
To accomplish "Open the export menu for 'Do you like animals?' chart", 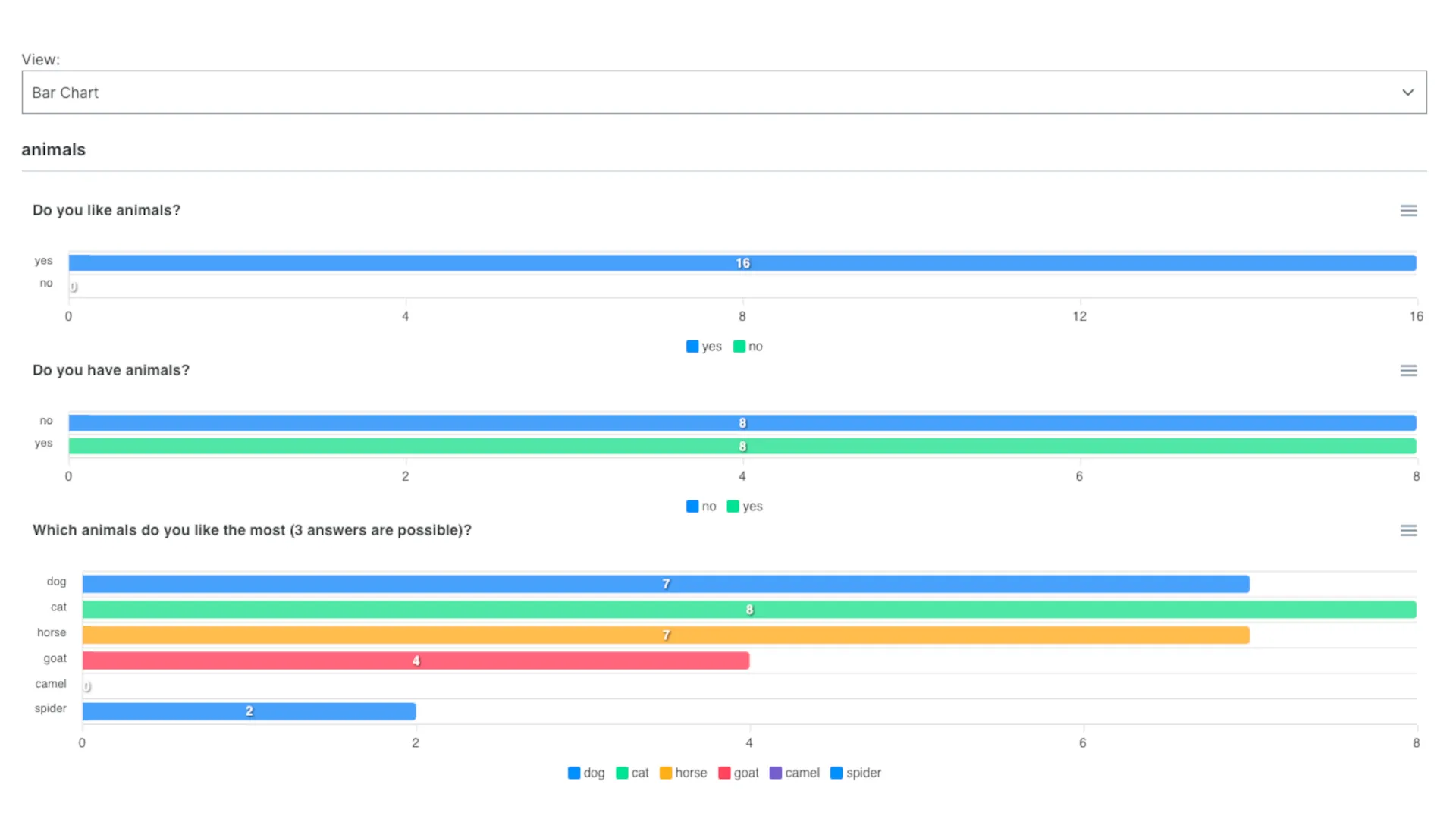I will 1408,210.
